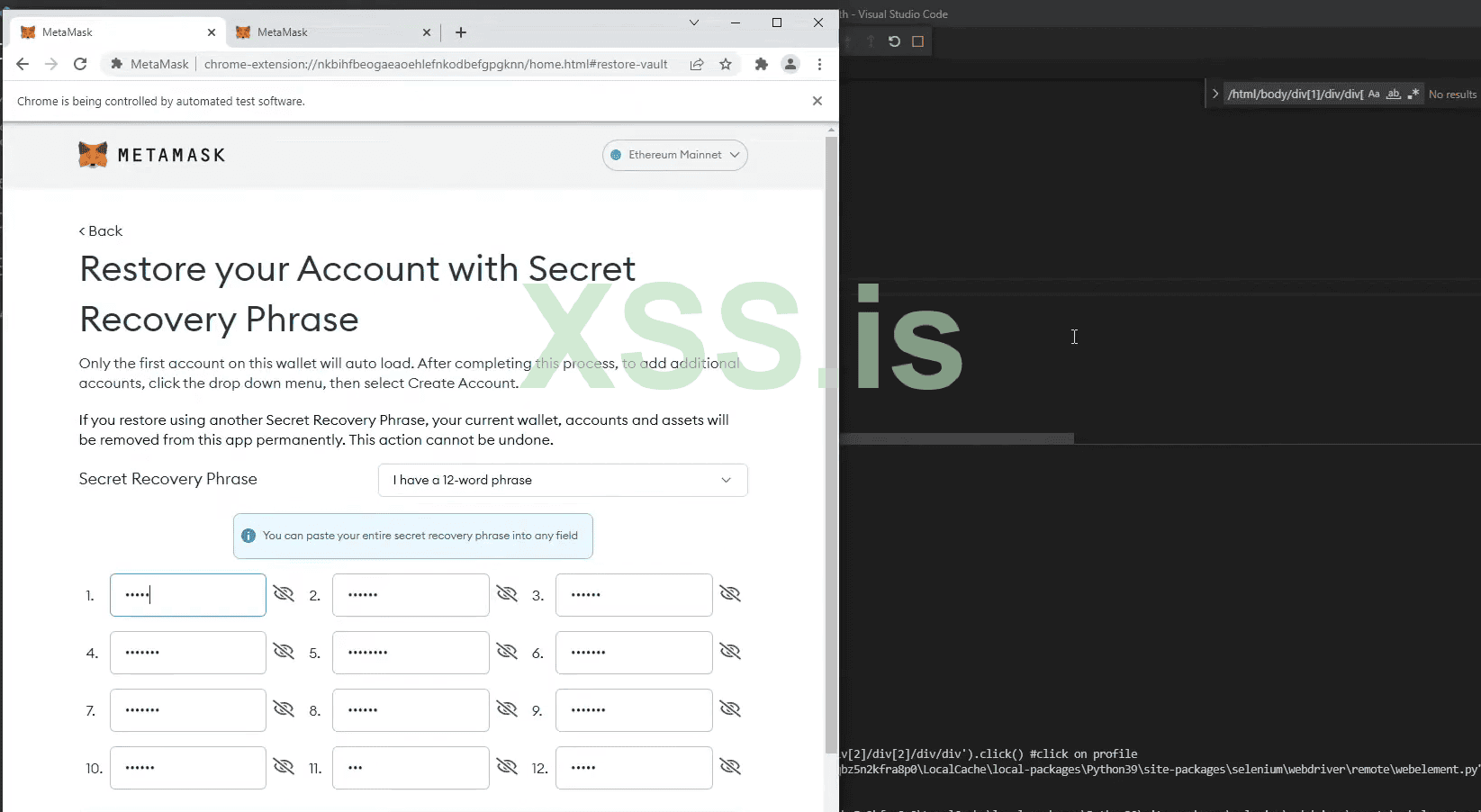1481x812 pixels.
Task: Click inside the word 3 input field
Action: (633, 594)
